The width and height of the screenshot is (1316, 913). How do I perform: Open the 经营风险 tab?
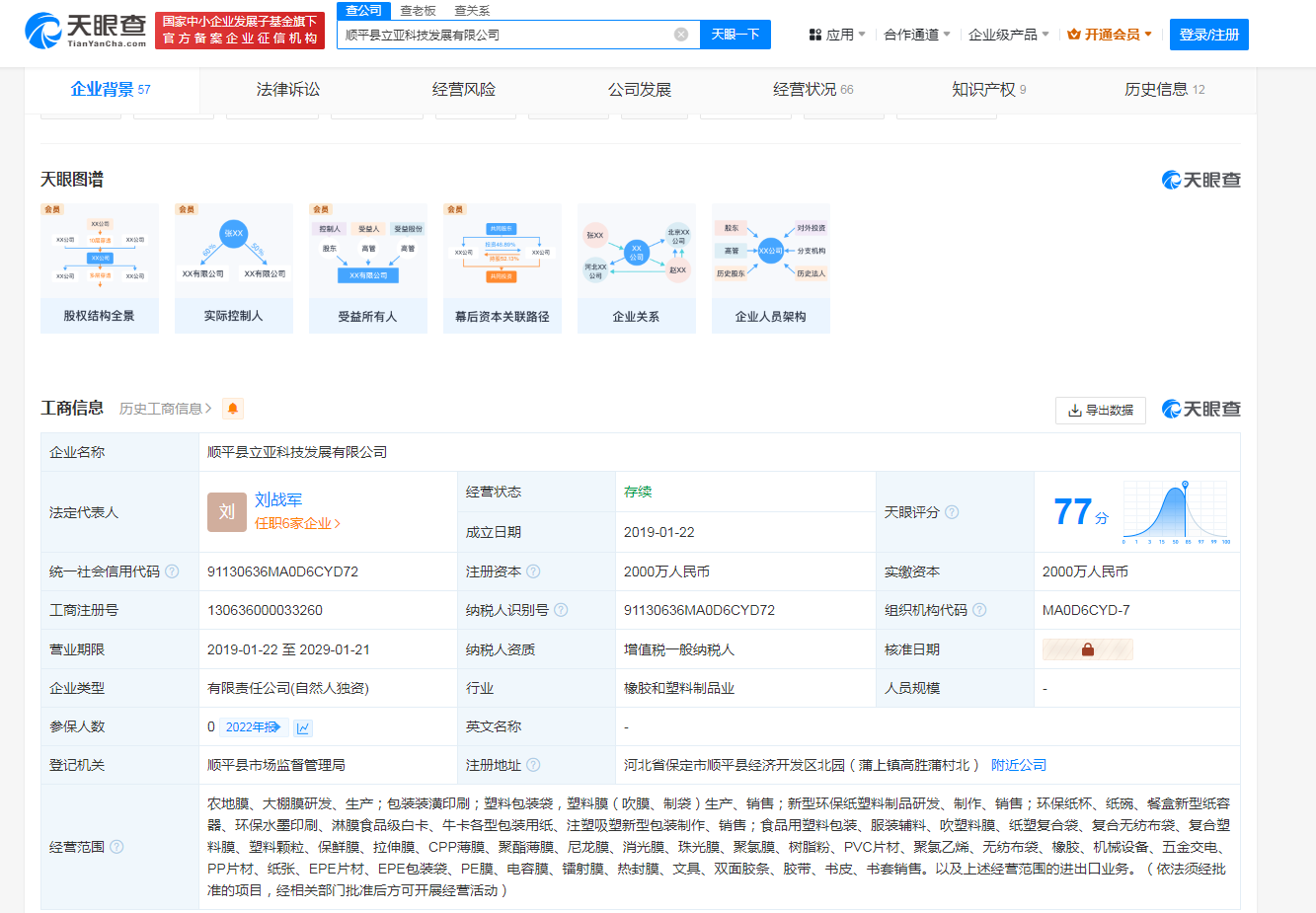(x=464, y=90)
